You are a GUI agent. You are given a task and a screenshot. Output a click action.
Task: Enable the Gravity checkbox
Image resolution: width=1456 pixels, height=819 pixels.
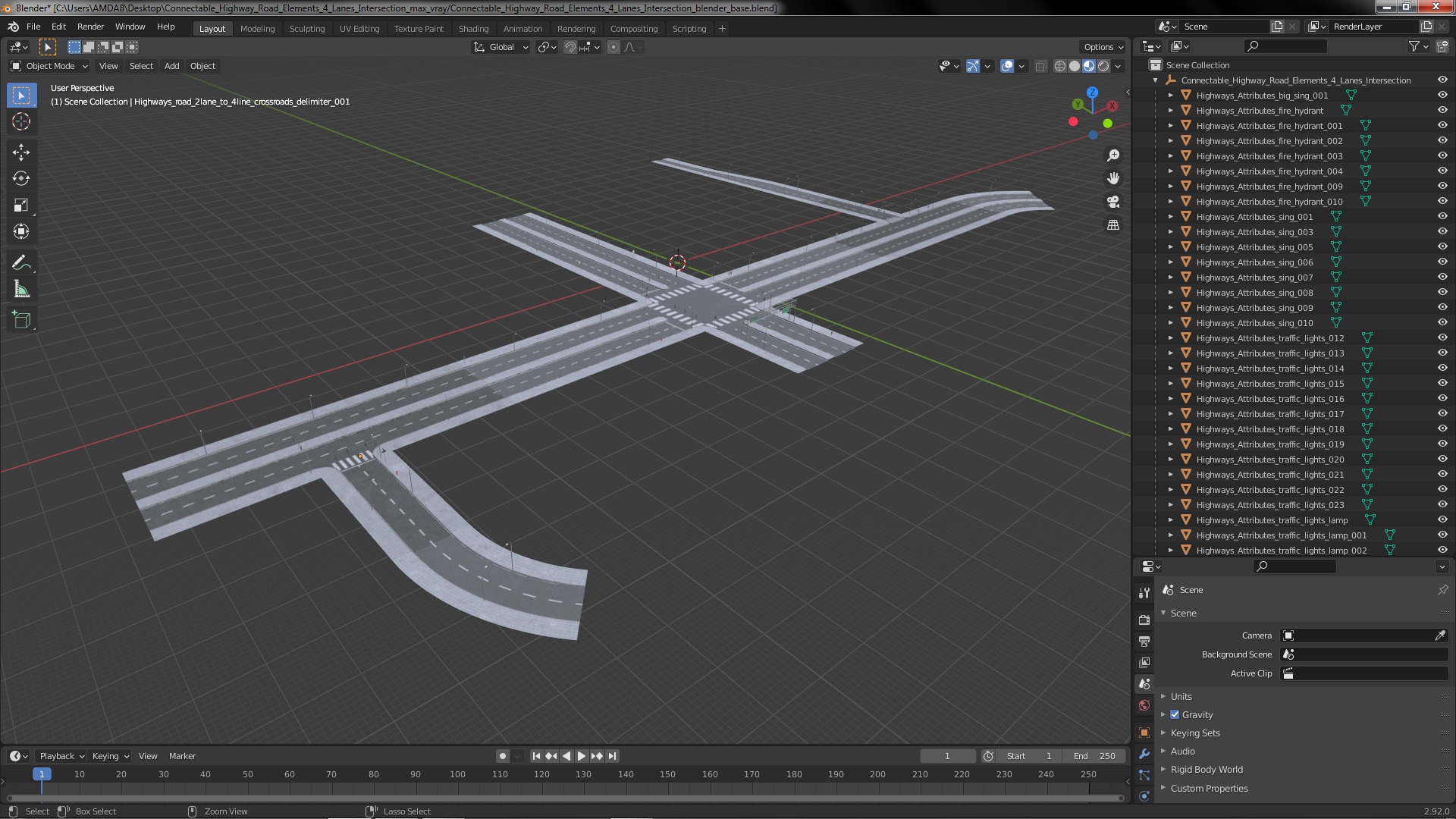coord(1175,714)
